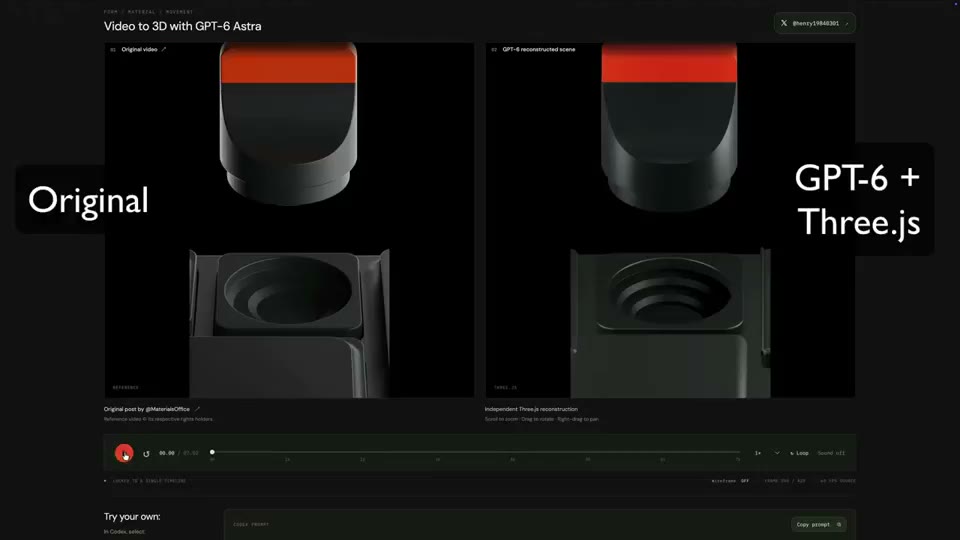Click the red play button

pos(124,453)
